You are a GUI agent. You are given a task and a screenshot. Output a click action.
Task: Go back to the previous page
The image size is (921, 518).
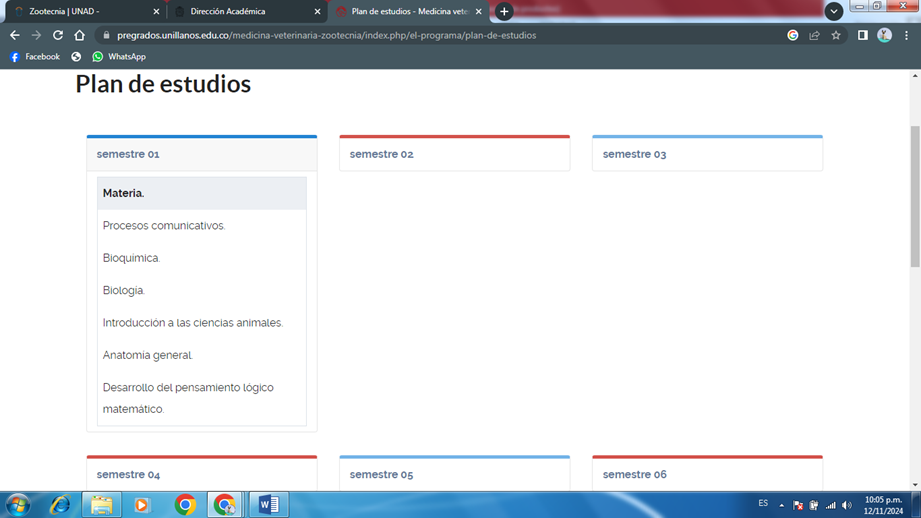point(14,35)
